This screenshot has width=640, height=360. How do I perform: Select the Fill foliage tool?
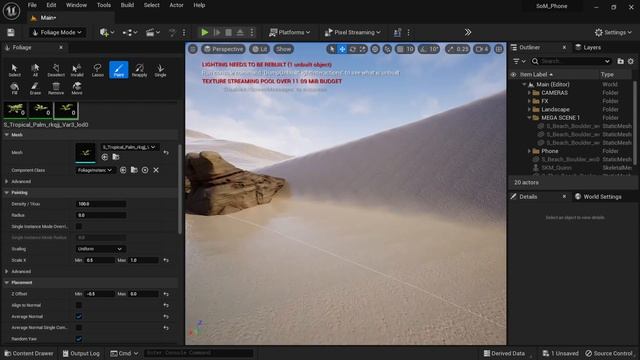click(14, 88)
